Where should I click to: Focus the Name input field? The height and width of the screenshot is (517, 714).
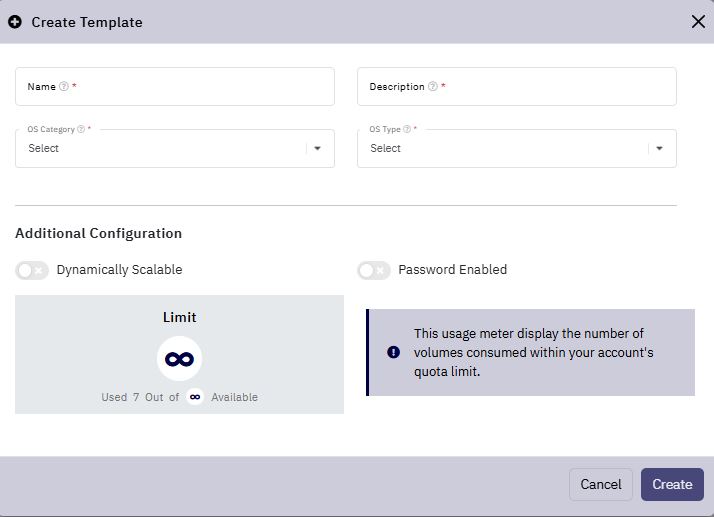(x=175, y=87)
